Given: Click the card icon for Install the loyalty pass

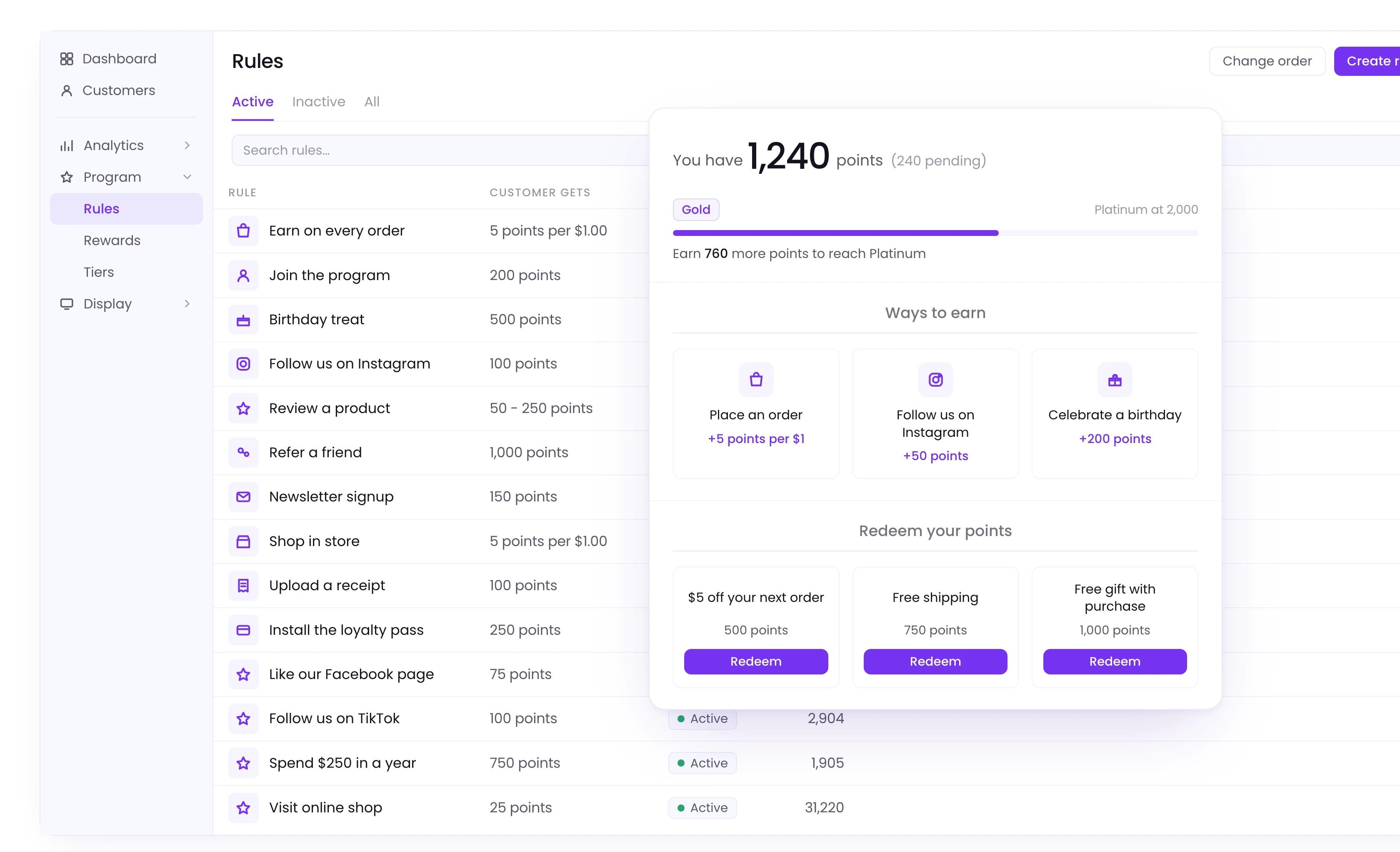Looking at the screenshot, I should pyautogui.click(x=243, y=630).
